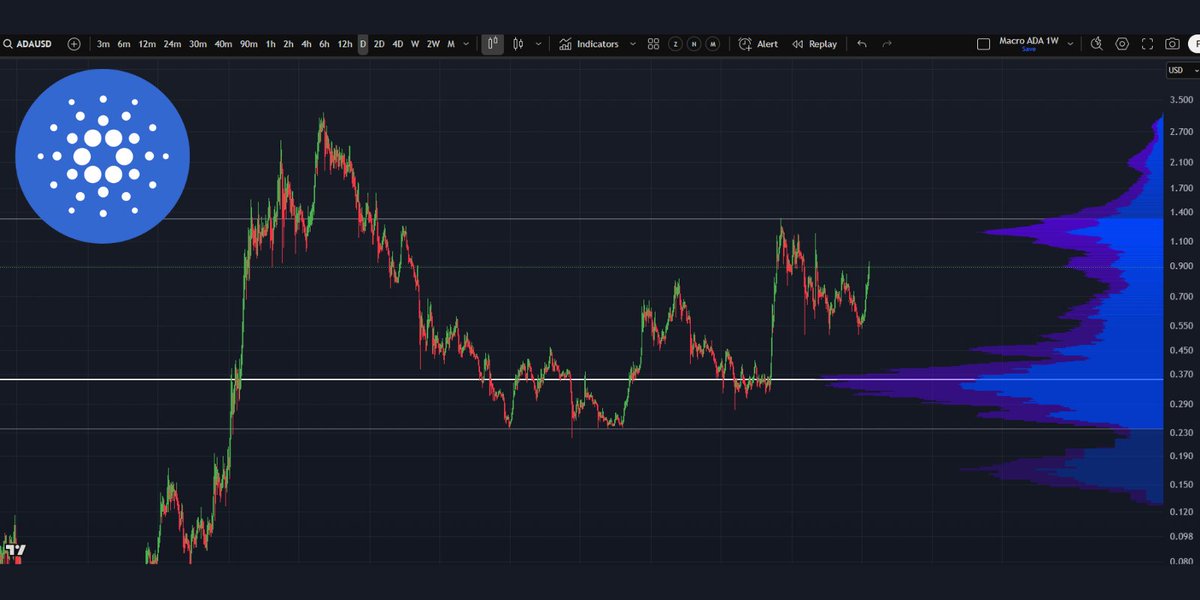Switch to the 6m timeframe
Screen dimensions: 1200x600
(124, 44)
